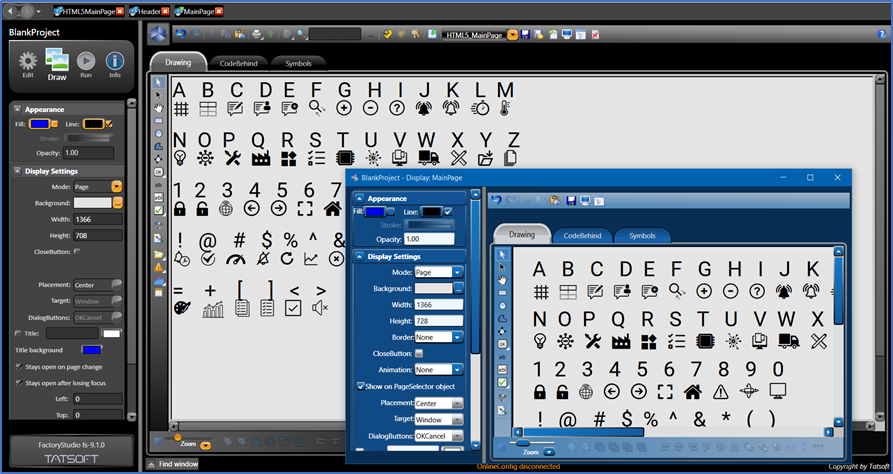The width and height of the screenshot is (893, 474).
Task: Click the Run play icon
Action: coord(86,62)
